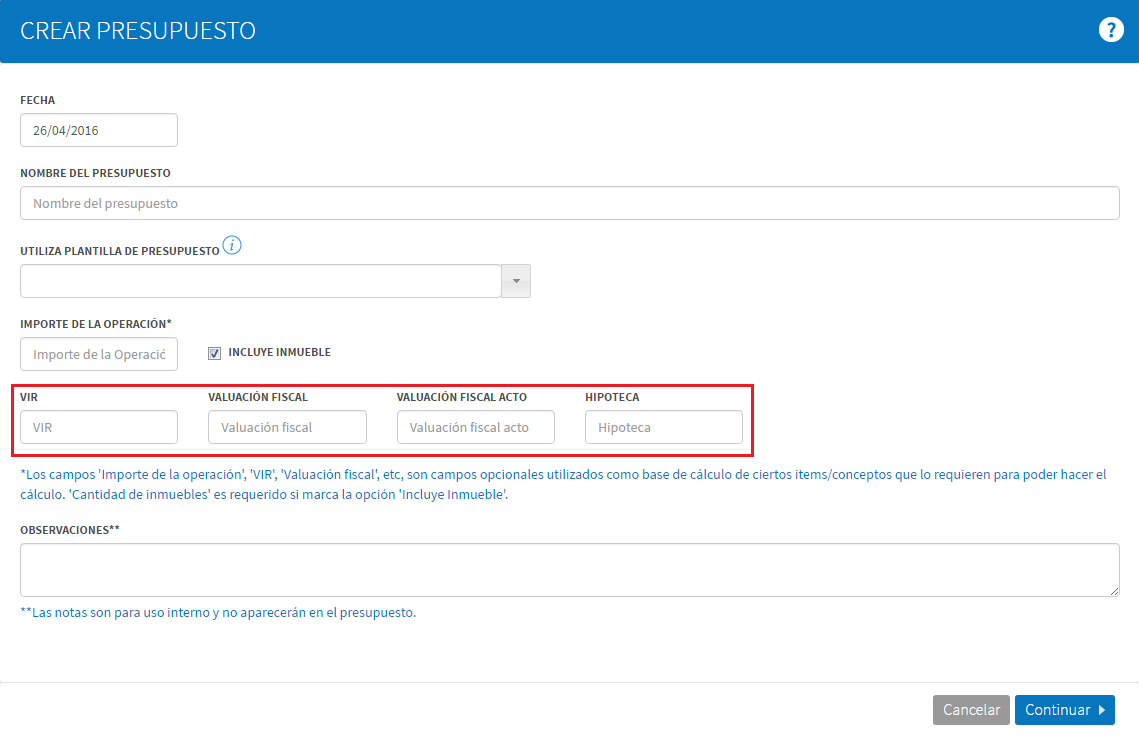The width and height of the screenshot is (1139, 738).
Task: Proceed using the Continuar button
Action: 1065,710
